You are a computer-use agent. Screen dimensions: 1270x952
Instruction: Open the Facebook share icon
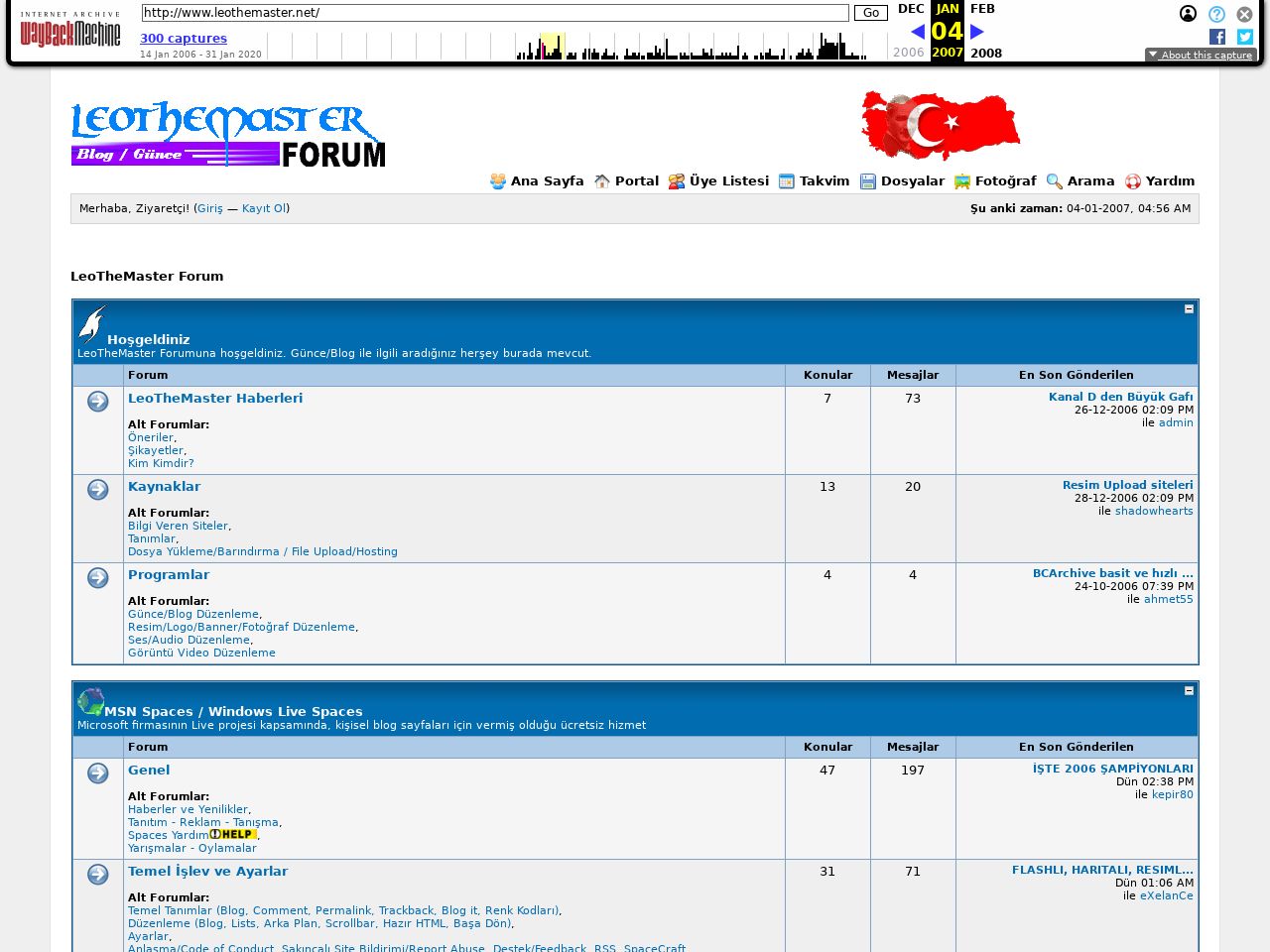tap(1217, 37)
